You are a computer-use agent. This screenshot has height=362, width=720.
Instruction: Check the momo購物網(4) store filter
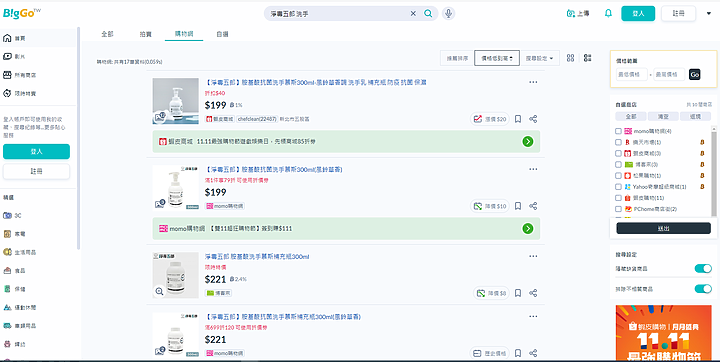618,131
